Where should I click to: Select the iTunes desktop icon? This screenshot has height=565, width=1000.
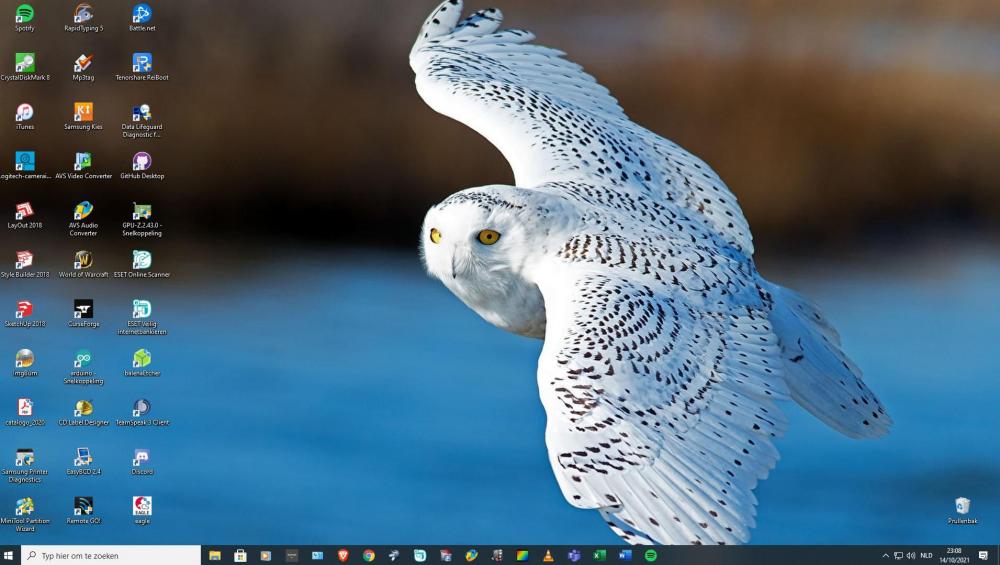(24, 113)
